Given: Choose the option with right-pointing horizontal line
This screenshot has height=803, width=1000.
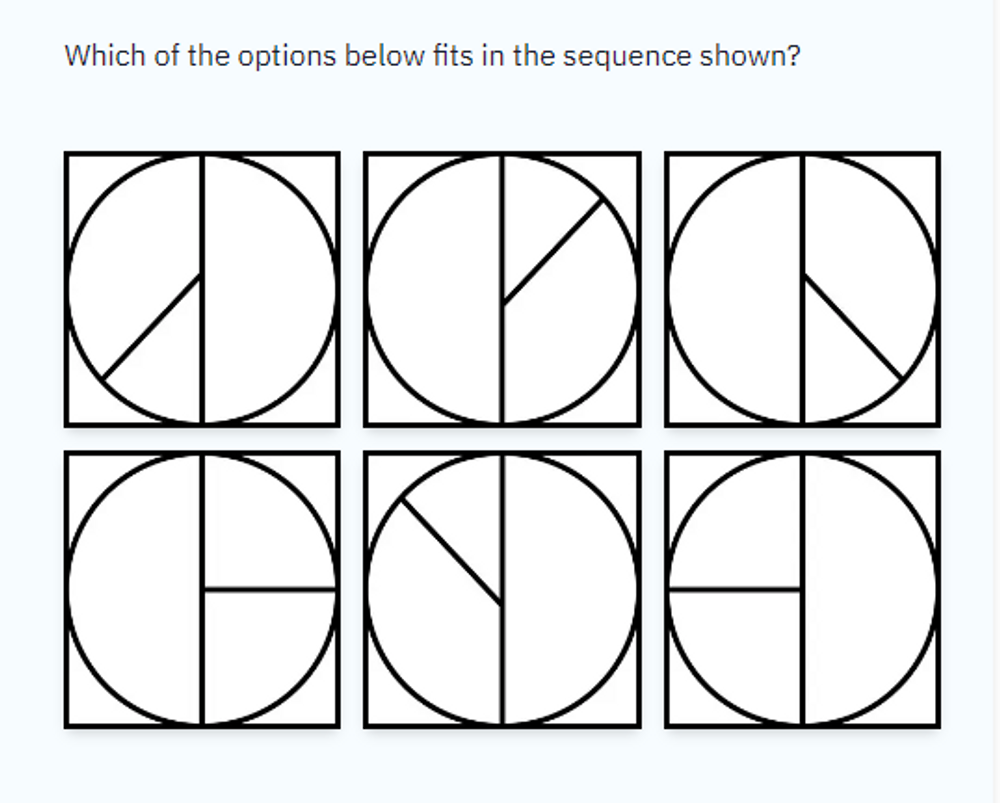Looking at the screenshot, I should tap(202, 589).
